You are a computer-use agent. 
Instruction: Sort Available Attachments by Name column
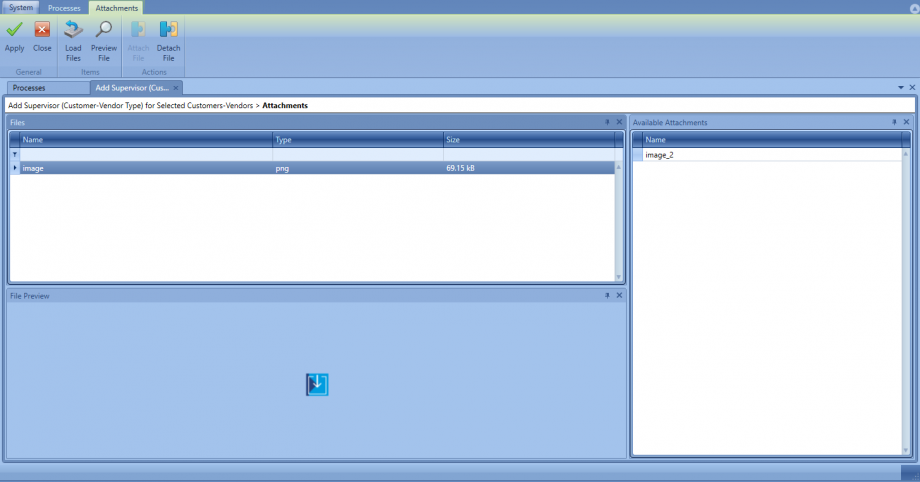[772, 140]
